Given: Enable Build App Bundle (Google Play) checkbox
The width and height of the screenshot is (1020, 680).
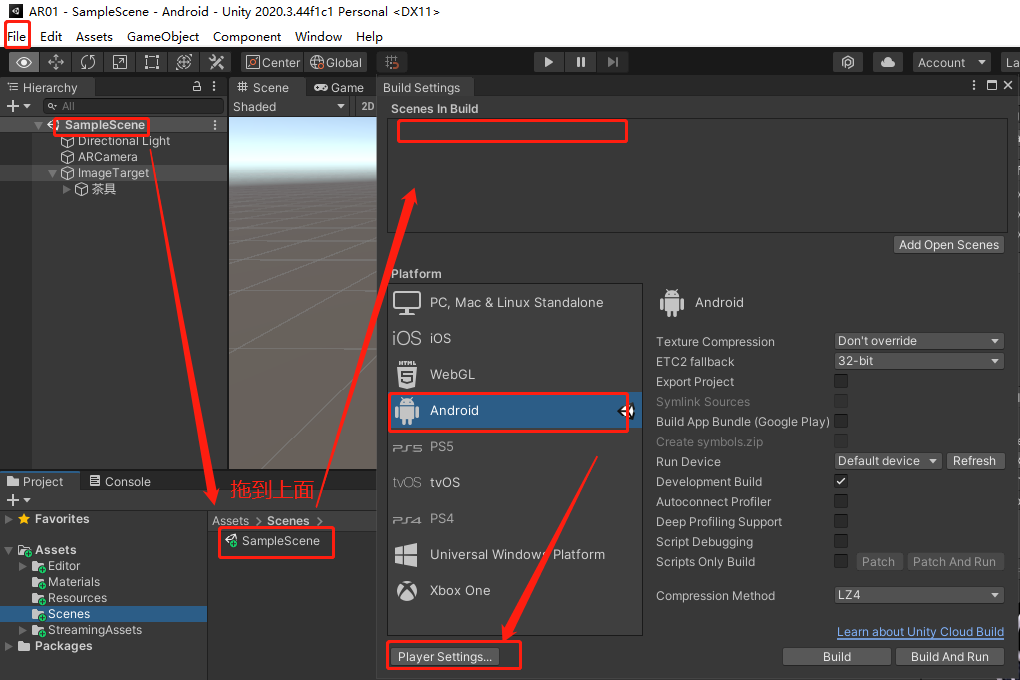Looking at the screenshot, I should coord(840,421).
